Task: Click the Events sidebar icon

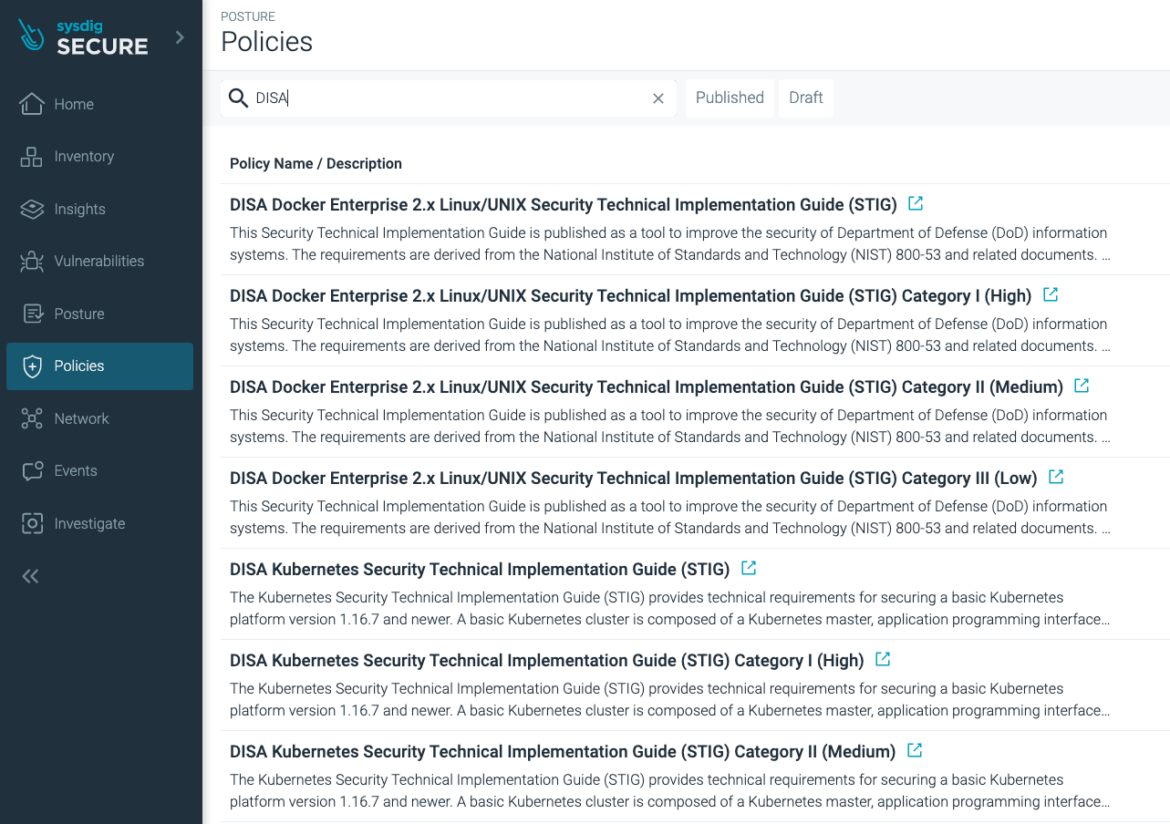Action: click(34, 470)
